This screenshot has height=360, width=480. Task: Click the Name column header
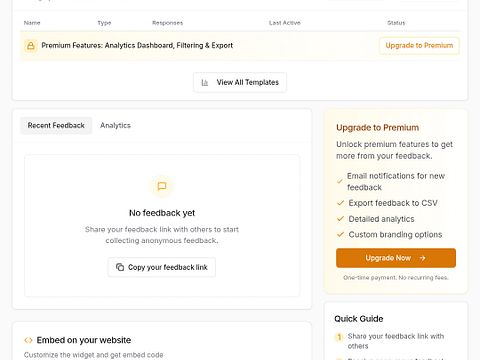coord(32,23)
